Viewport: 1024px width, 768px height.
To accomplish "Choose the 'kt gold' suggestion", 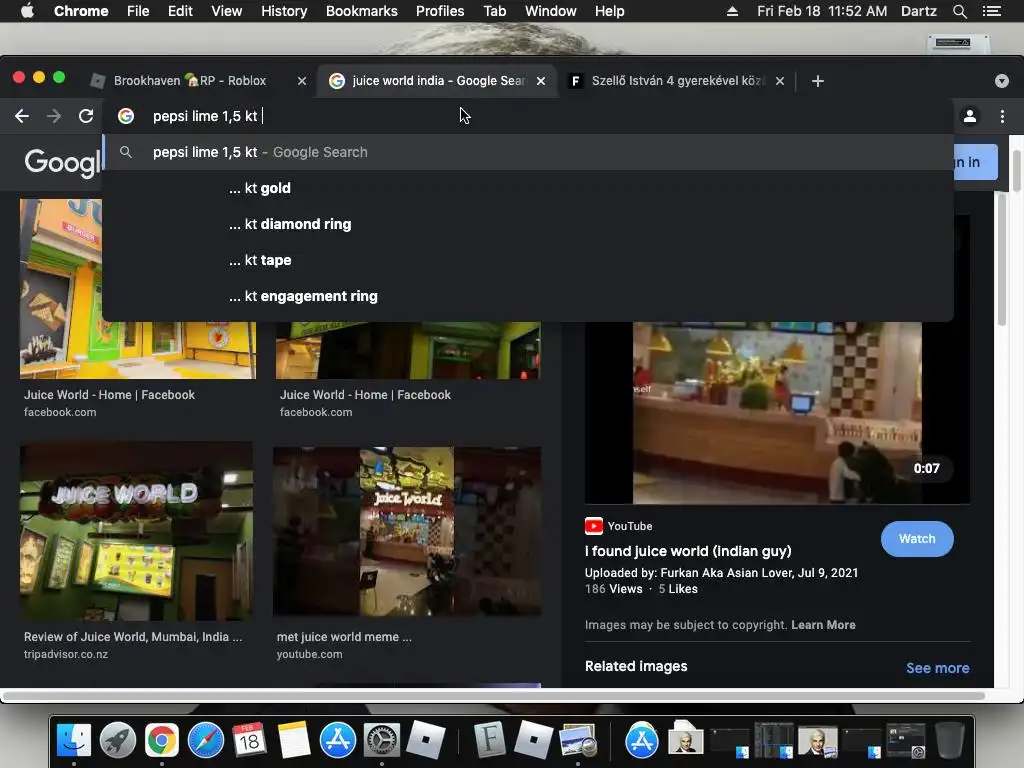I will pos(528,188).
